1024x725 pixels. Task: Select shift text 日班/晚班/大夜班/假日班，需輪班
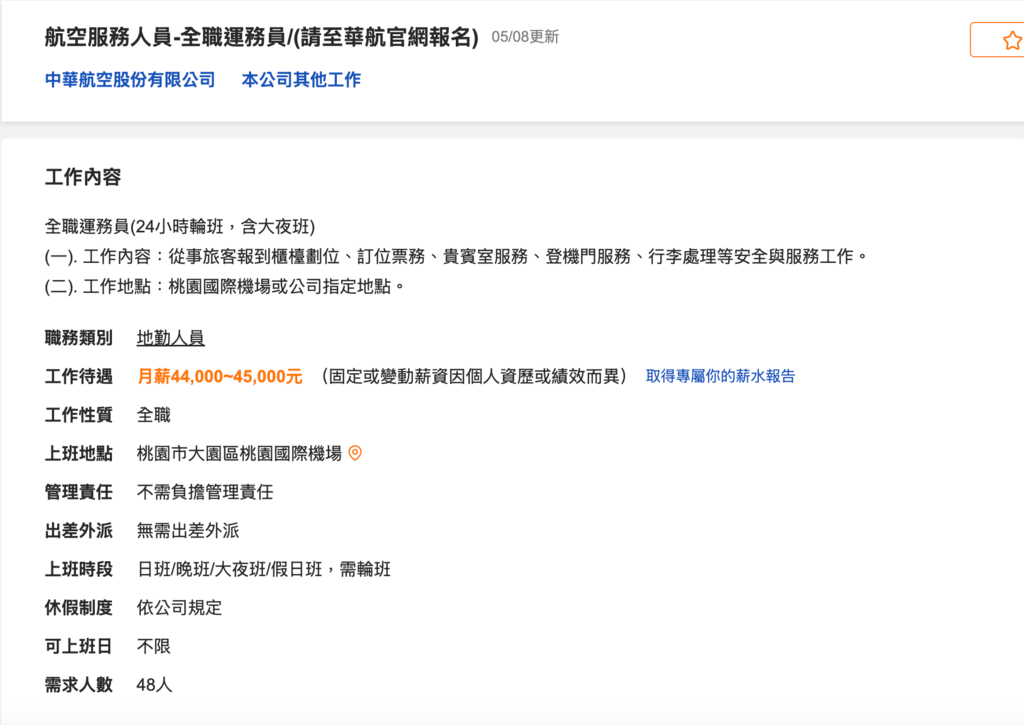pos(264,569)
